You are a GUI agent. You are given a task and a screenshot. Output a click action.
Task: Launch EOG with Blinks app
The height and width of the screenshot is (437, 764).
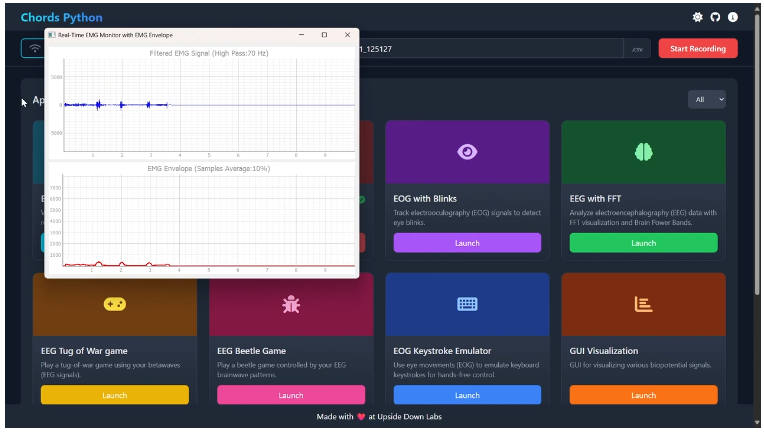(x=467, y=243)
